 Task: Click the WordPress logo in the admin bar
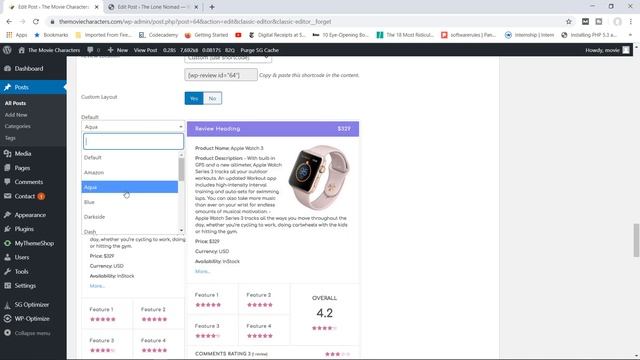(7, 50)
